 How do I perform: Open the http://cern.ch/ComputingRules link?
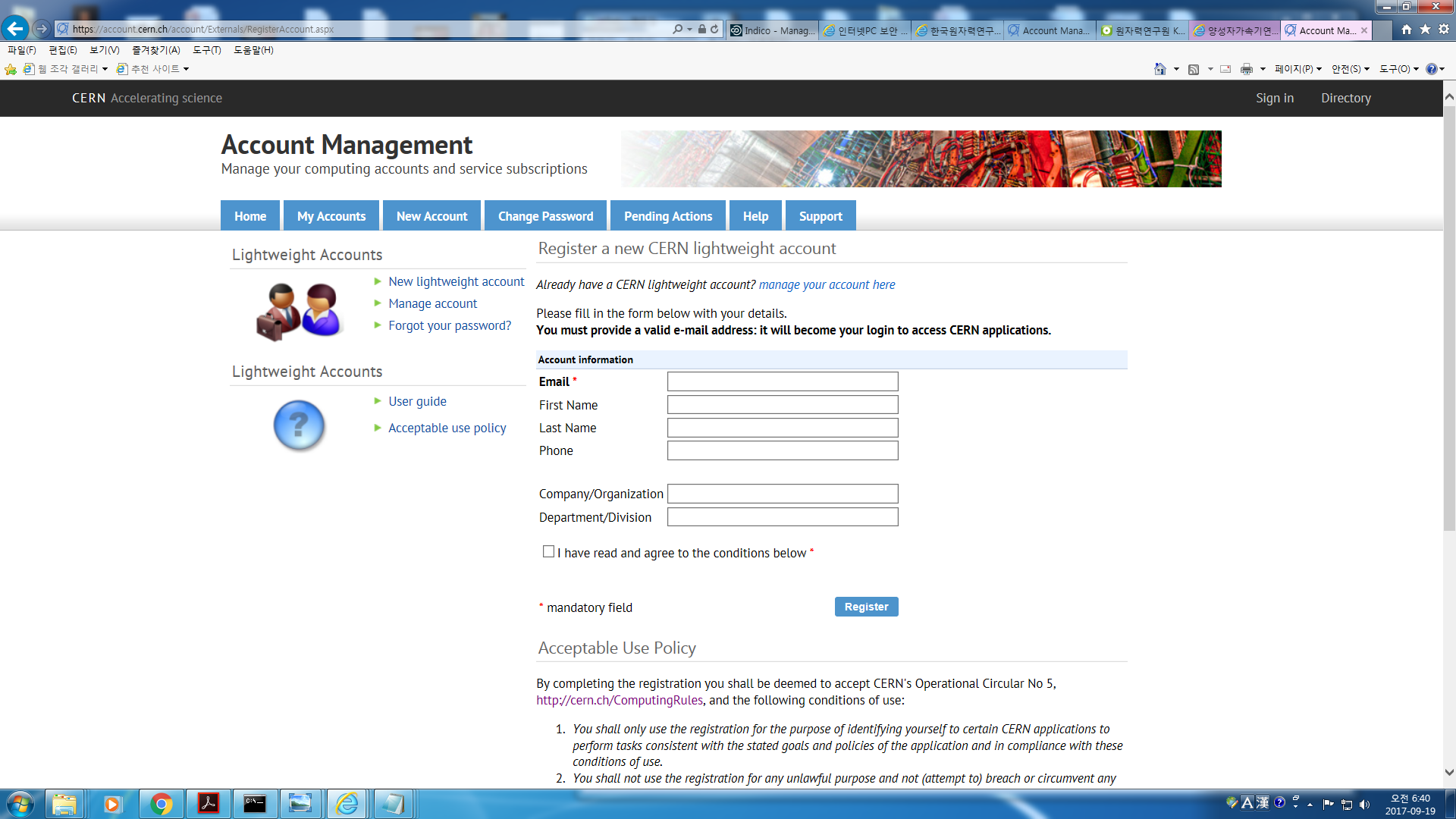[620, 700]
